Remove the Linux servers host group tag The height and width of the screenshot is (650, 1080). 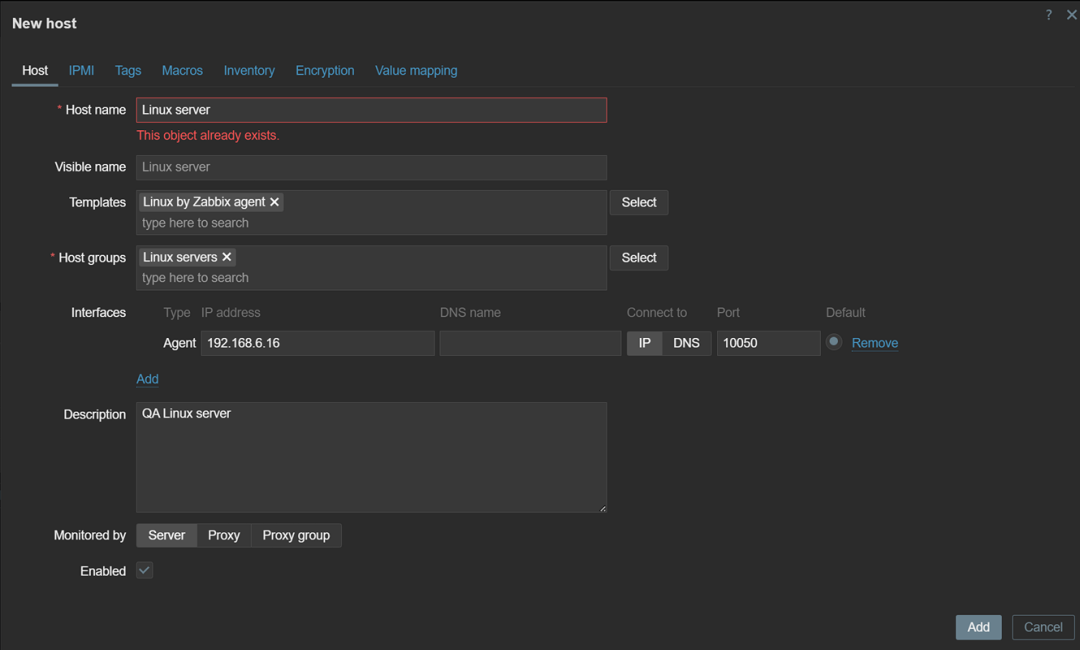pyautogui.click(x=227, y=257)
